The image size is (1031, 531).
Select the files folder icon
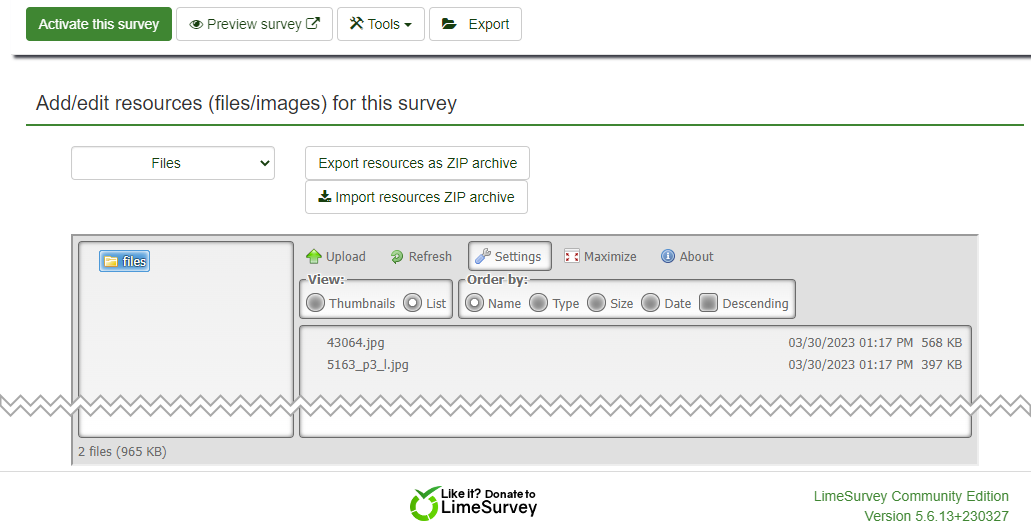click(x=111, y=262)
